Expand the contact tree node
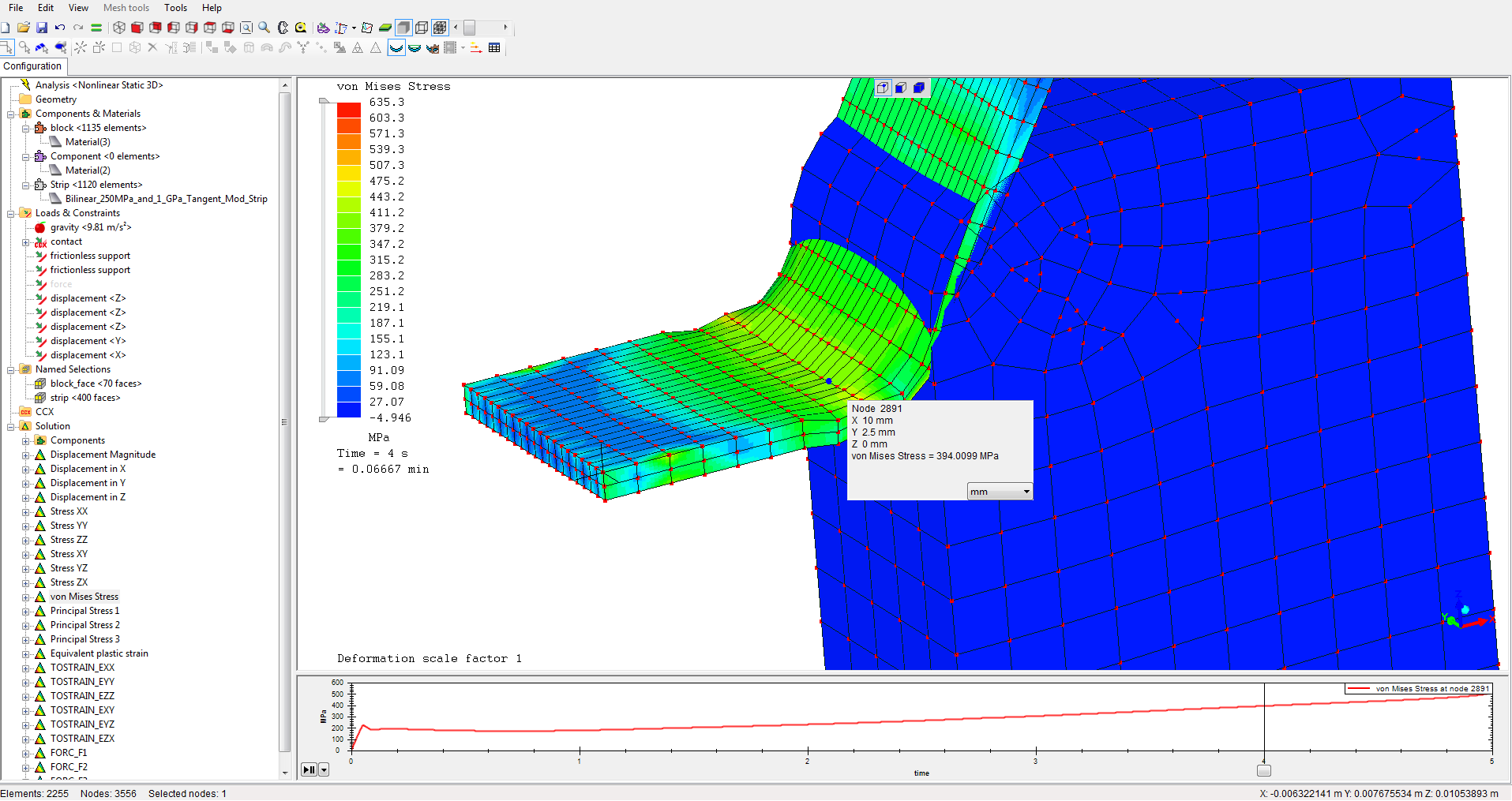Viewport: 1512px width, 801px height. coord(25,241)
